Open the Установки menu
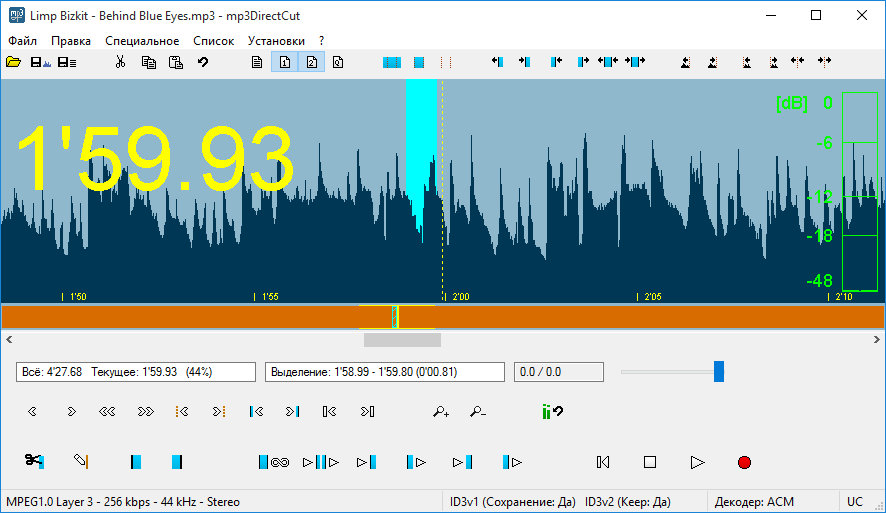The width and height of the screenshot is (886, 513). click(x=276, y=41)
